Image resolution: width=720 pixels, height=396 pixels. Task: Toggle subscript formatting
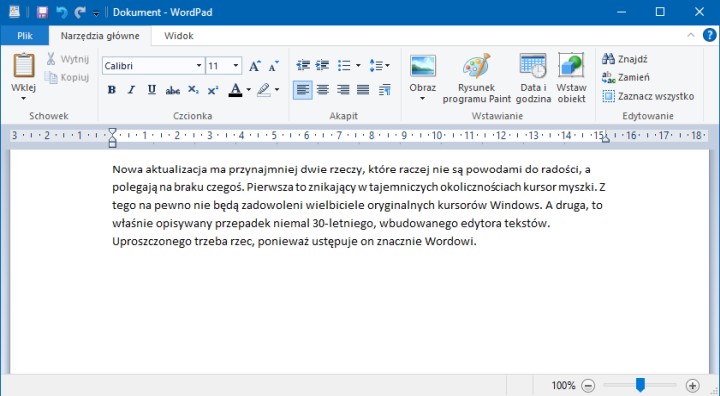(193, 90)
